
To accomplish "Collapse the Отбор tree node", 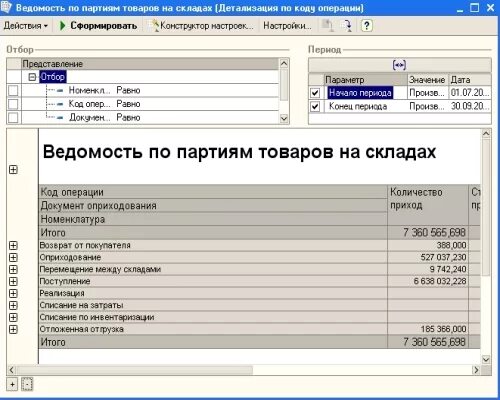I will [32, 77].
